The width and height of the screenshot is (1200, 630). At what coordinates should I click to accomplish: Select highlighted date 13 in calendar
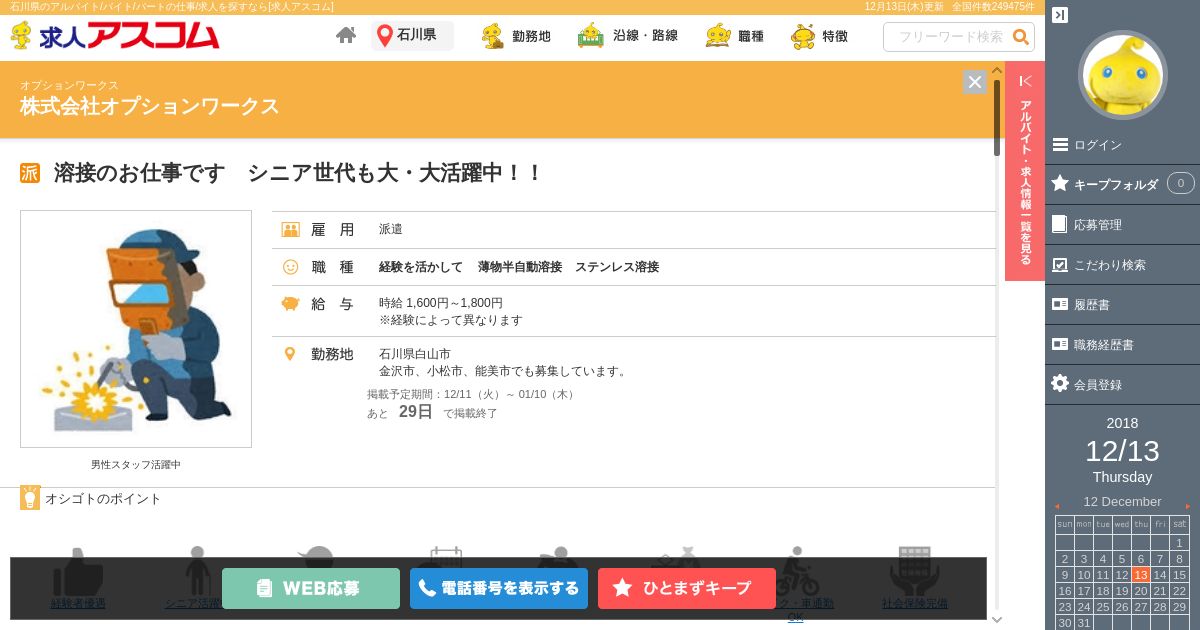click(x=1141, y=575)
